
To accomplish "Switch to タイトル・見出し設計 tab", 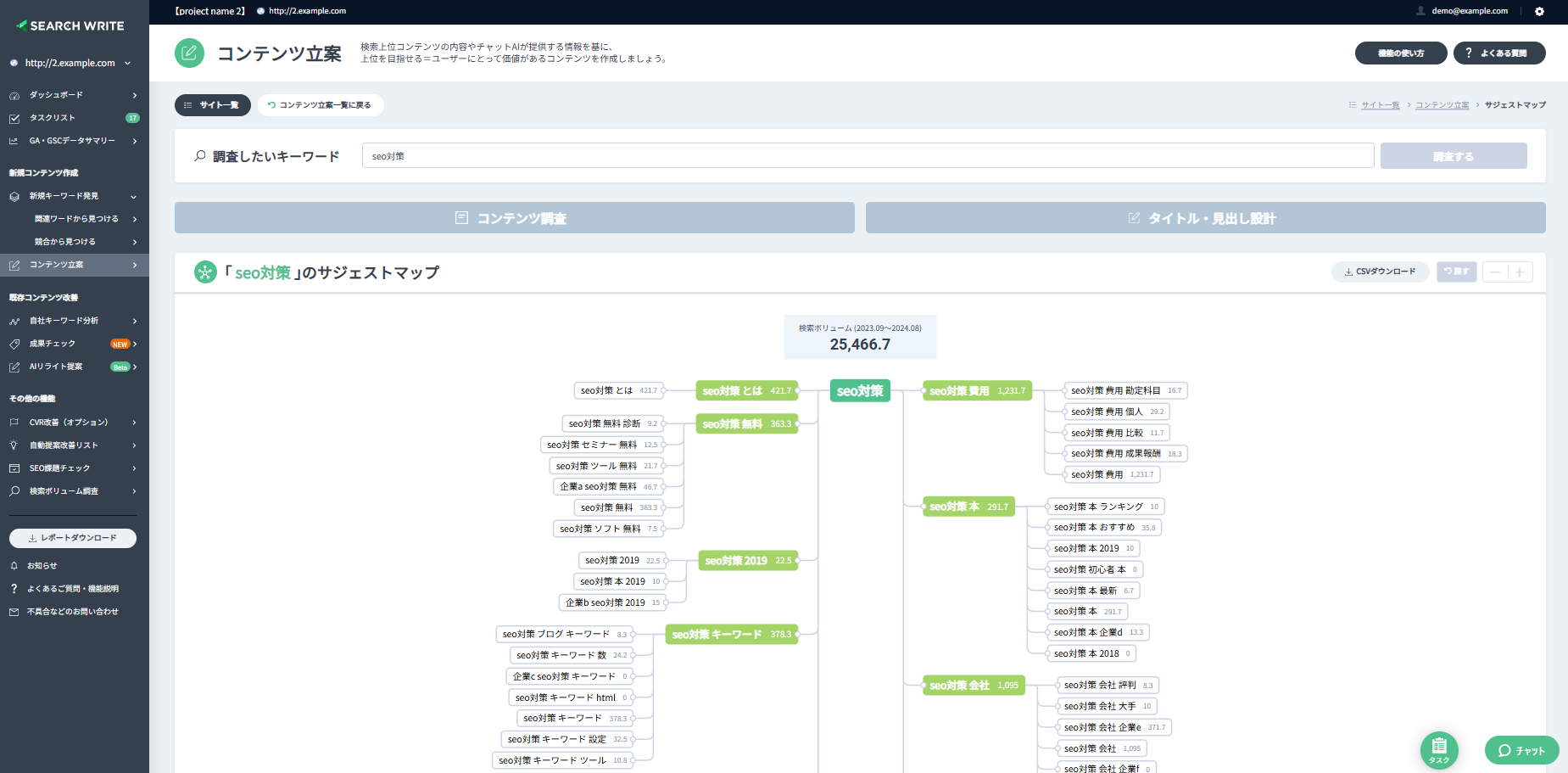I will click(x=1206, y=217).
